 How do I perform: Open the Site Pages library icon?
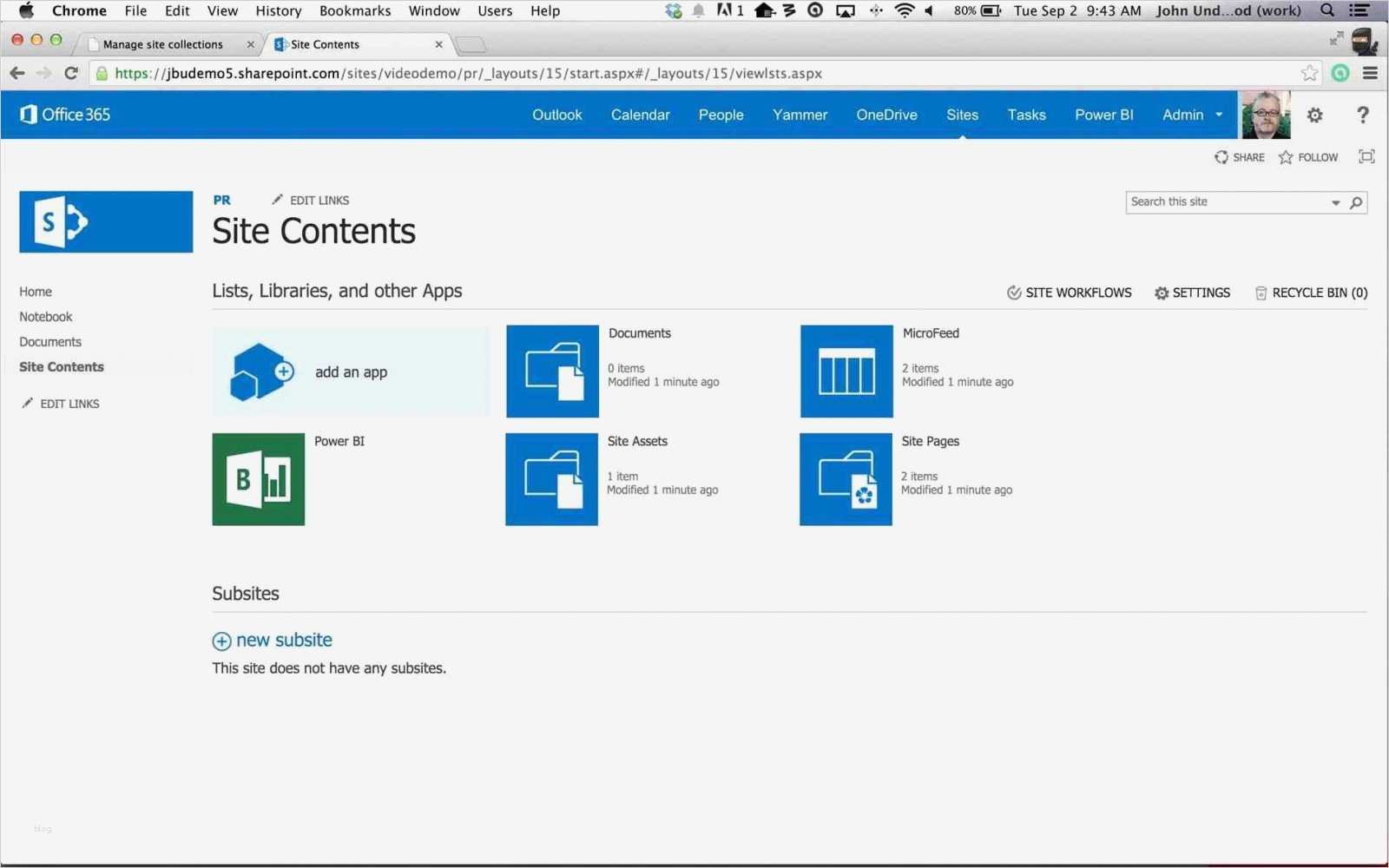point(846,479)
